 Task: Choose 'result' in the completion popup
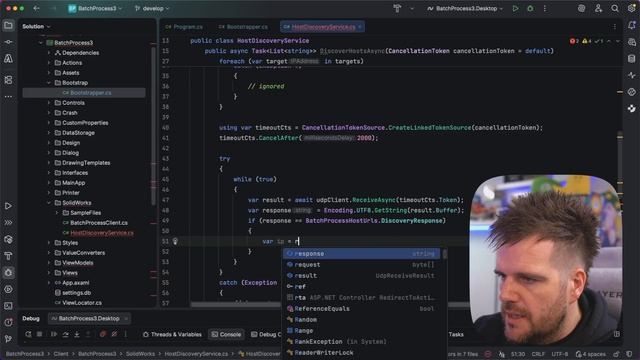tap(362, 276)
